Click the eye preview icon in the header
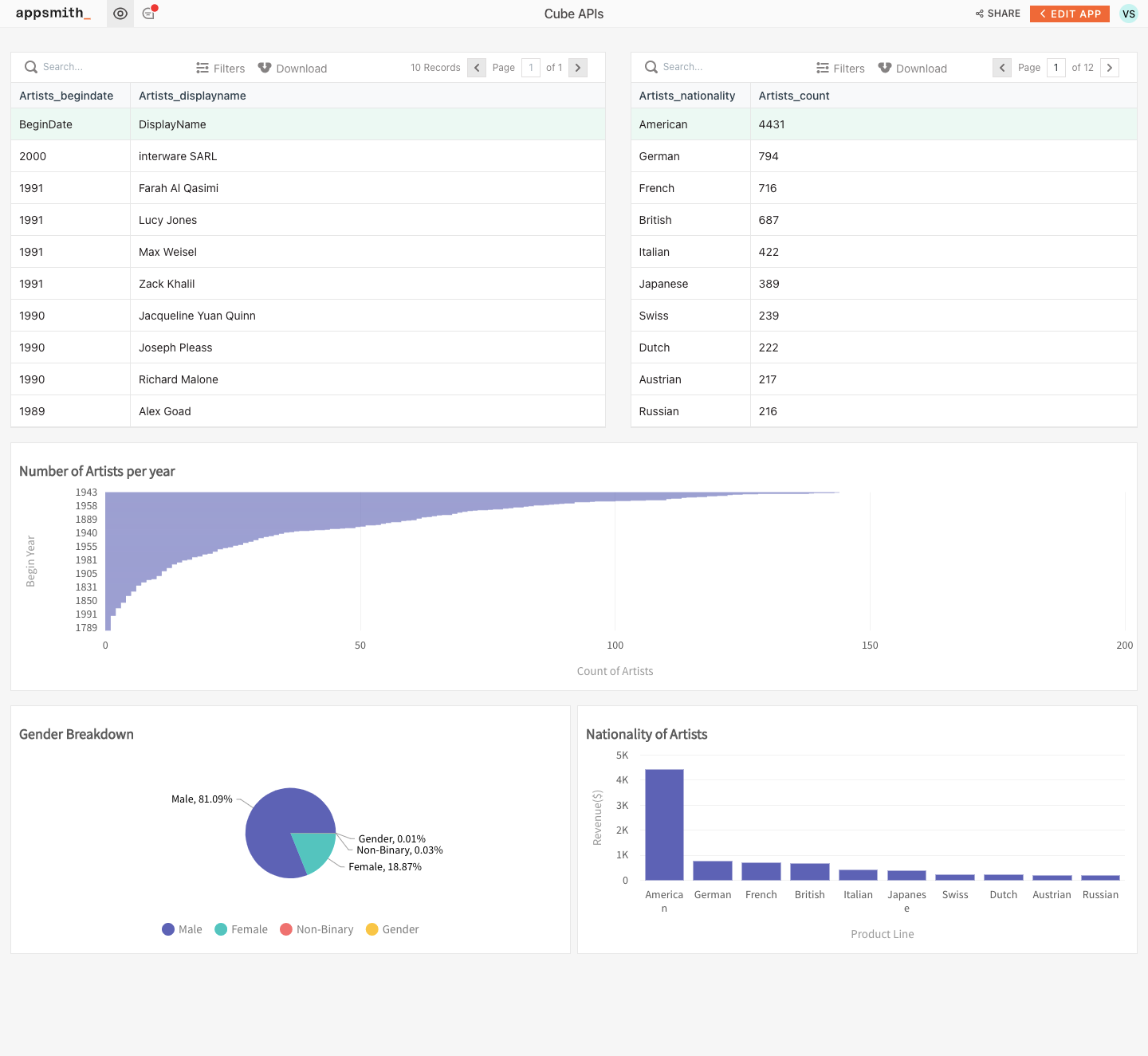Viewport: 1148px width, 1056px height. (120, 14)
